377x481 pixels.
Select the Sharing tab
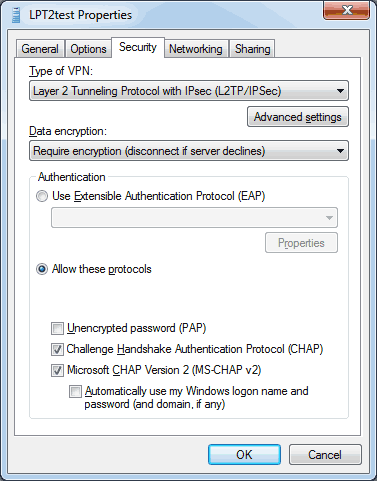click(252, 49)
